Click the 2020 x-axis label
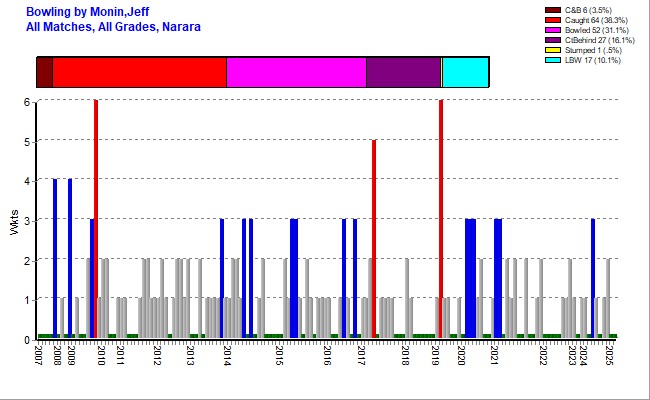This screenshot has height=400, width=650. 461,356
